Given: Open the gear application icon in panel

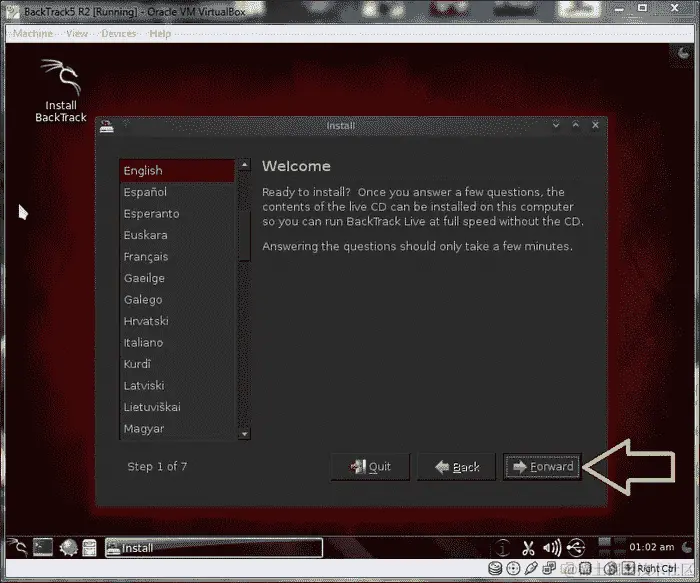Looking at the screenshot, I should point(68,548).
